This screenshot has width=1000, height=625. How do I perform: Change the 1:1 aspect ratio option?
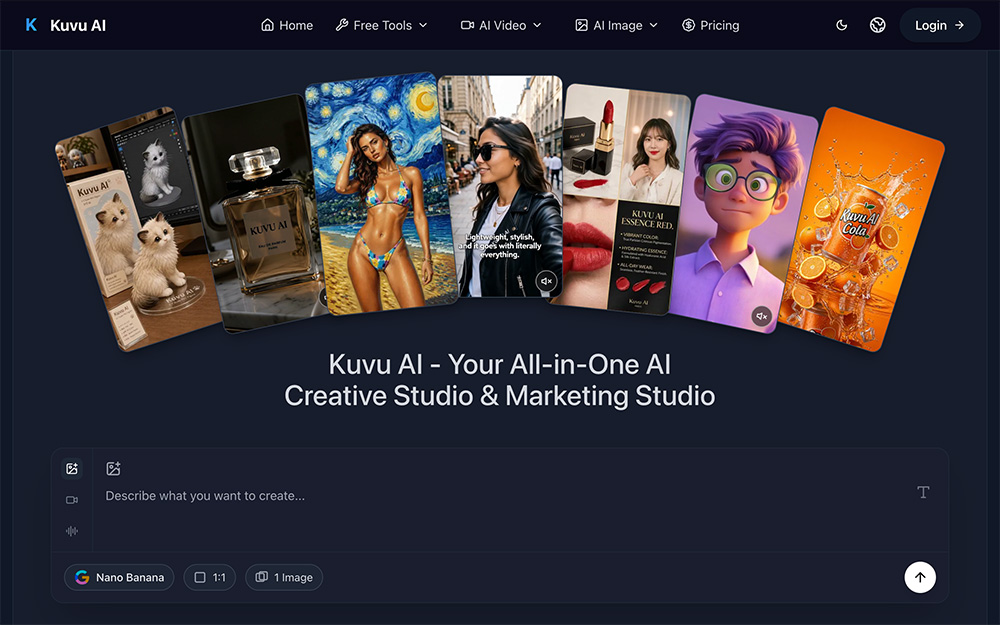coord(210,577)
